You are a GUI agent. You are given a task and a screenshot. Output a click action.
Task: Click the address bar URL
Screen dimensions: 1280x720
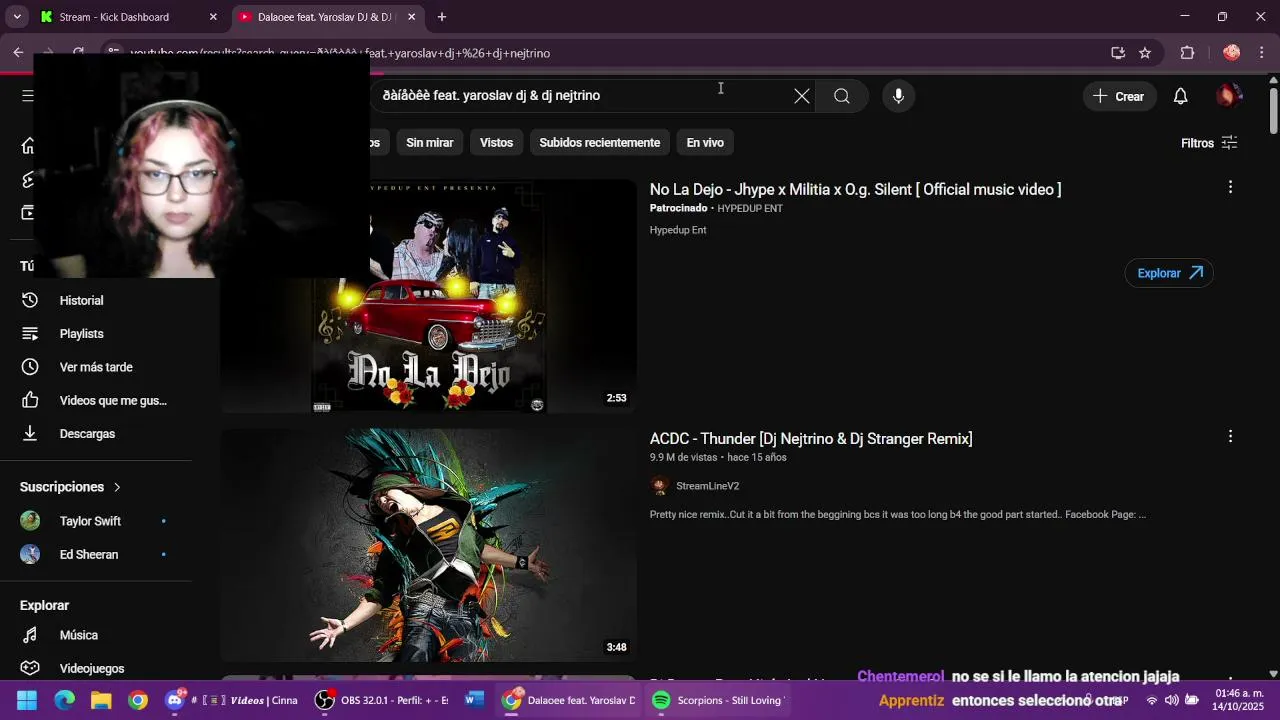[x=340, y=53]
